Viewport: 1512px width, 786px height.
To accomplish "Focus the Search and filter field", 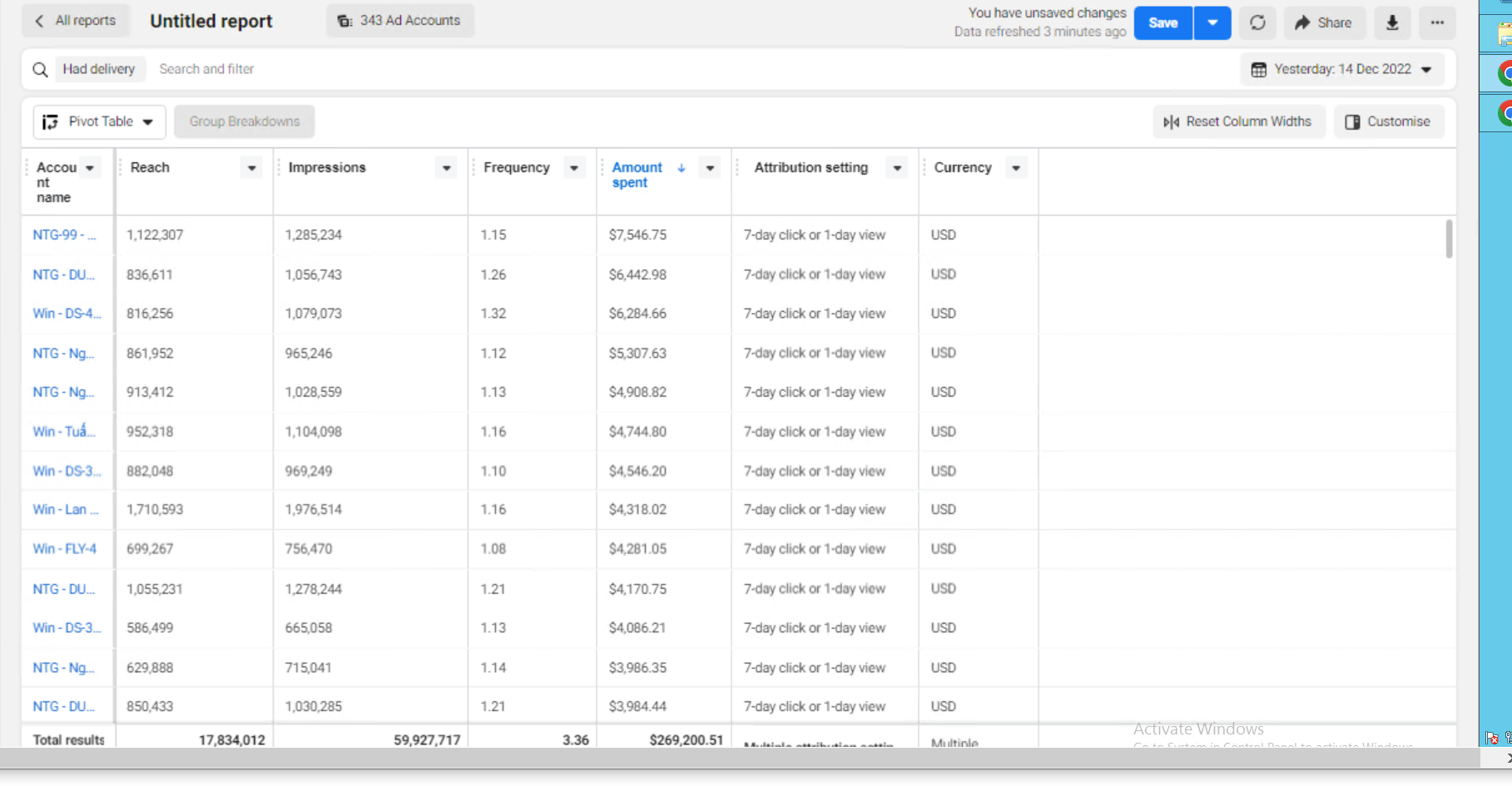I will (206, 69).
